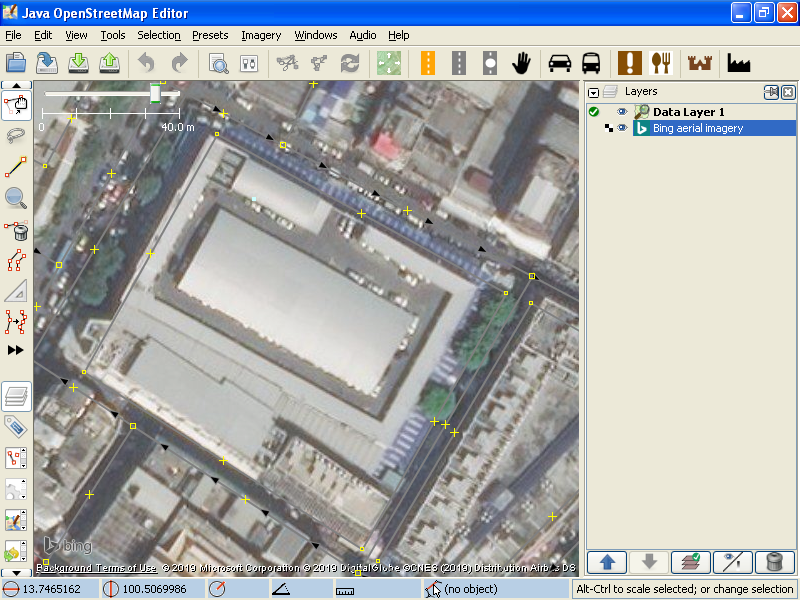This screenshot has height=600, width=800.
Task: Collapse the Layers panel with its arrow
Action: pos(594,92)
